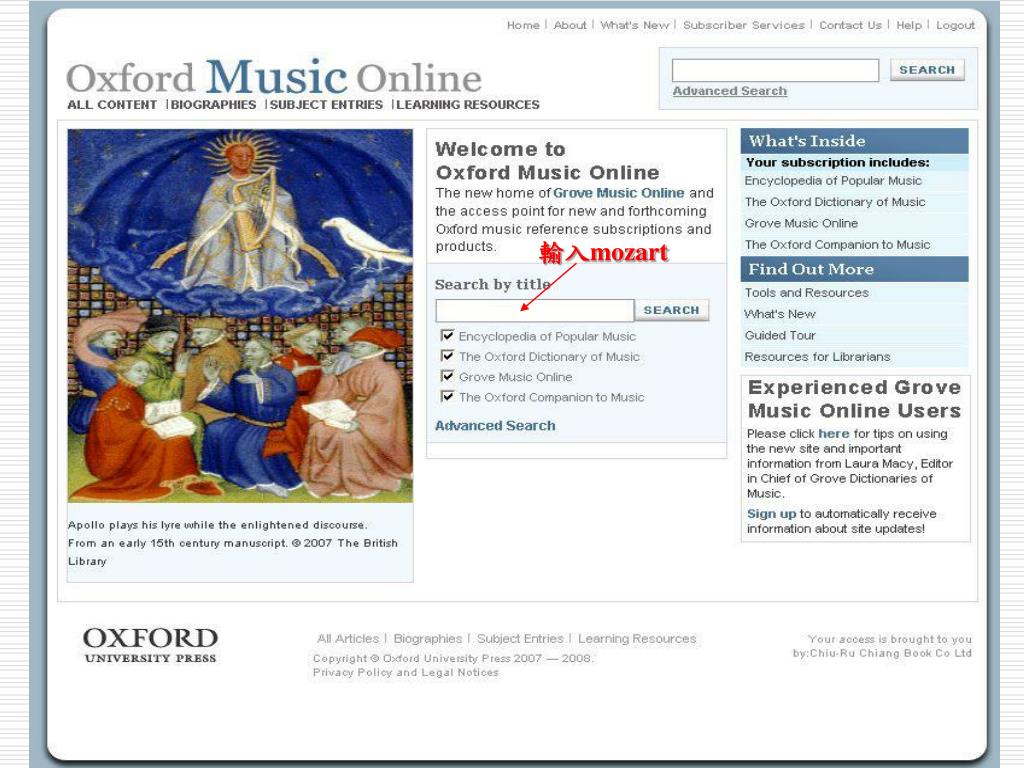Open Resources for Librarians link
This screenshot has width=1024, height=768.
tap(817, 357)
